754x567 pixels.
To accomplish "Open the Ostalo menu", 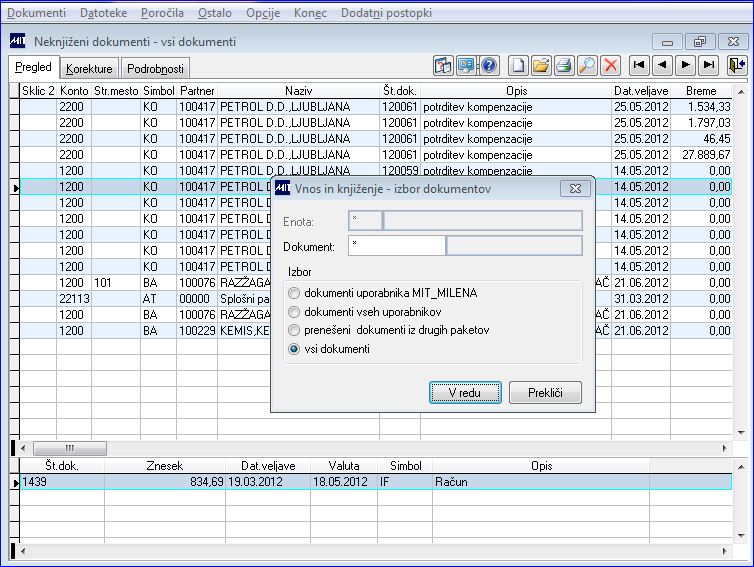I will point(214,13).
